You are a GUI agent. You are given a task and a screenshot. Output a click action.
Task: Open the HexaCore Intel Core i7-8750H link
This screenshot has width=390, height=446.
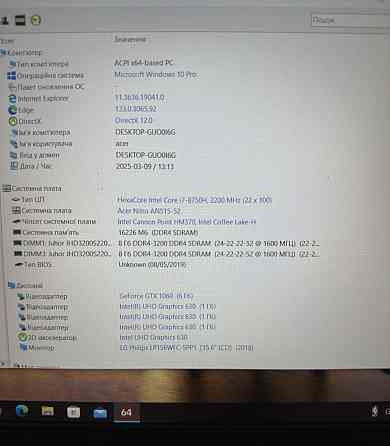(x=195, y=200)
